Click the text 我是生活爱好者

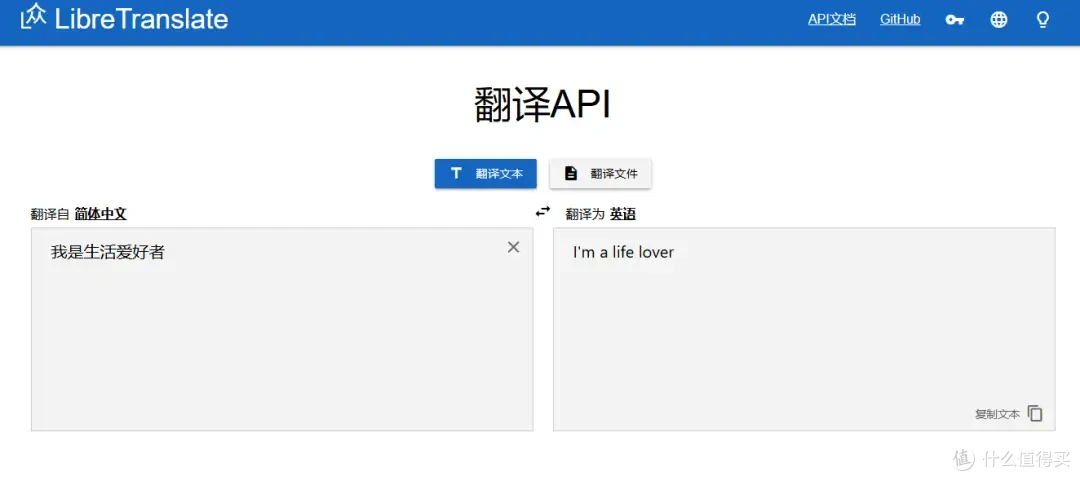(107, 252)
